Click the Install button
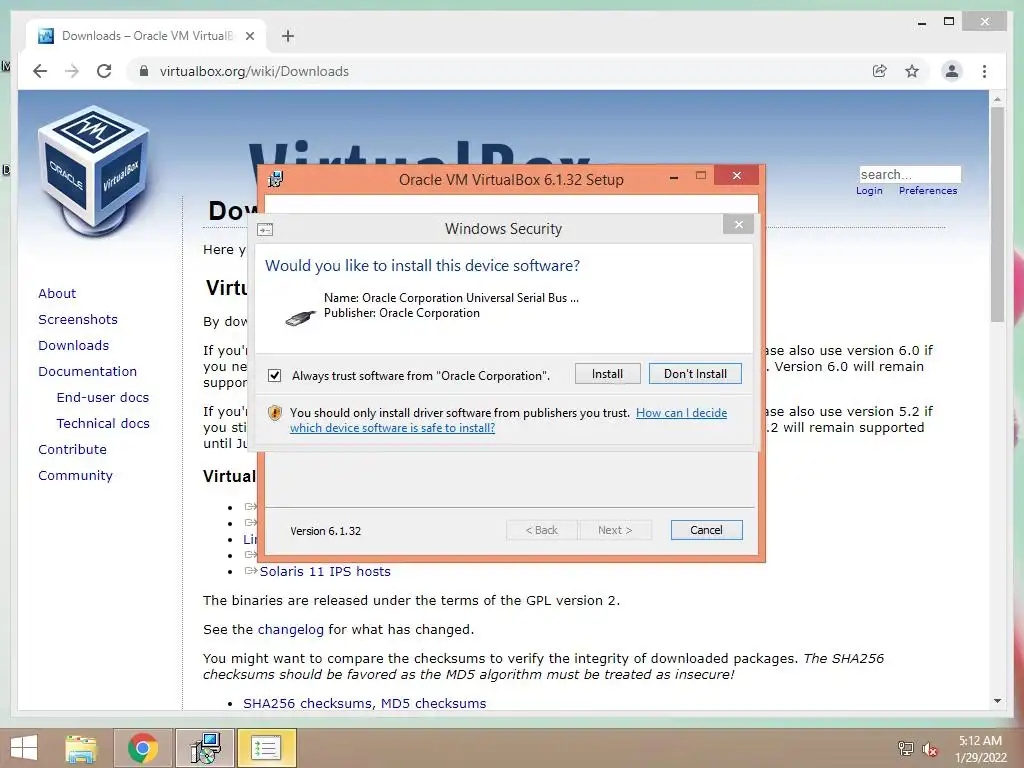The width and height of the screenshot is (1024, 768). pos(607,374)
